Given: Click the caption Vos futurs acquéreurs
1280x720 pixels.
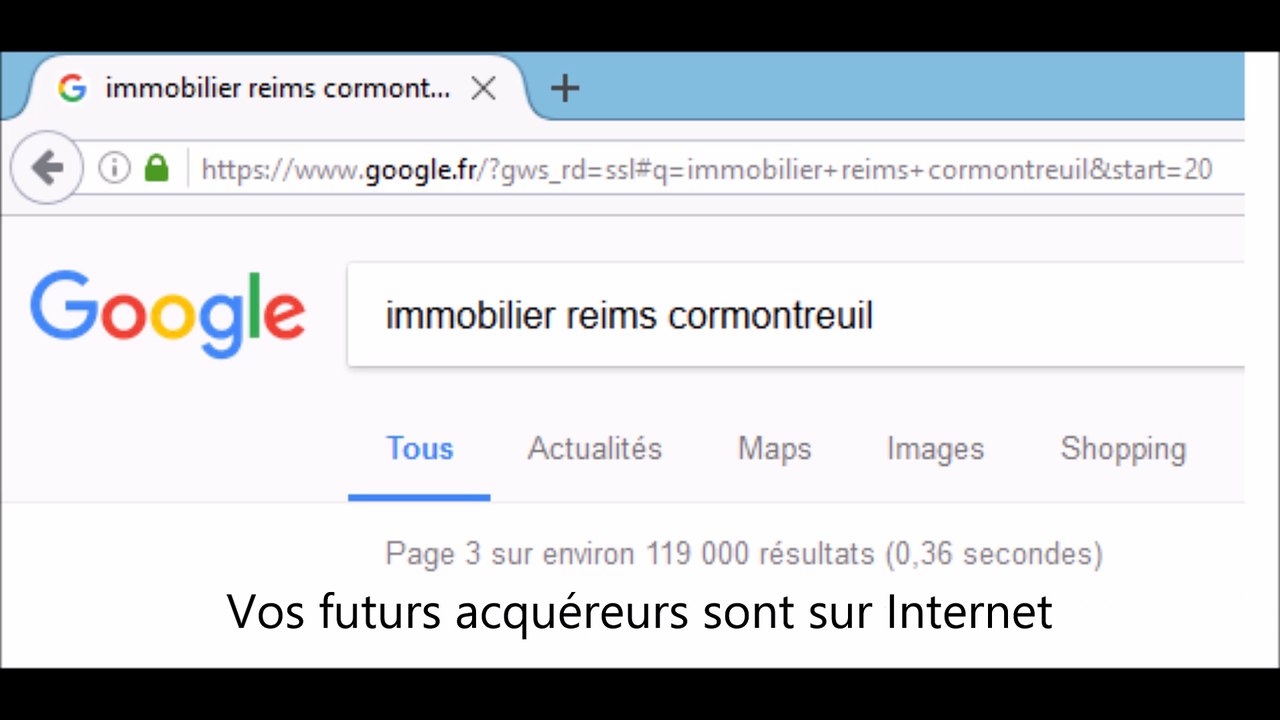Looking at the screenshot, I should (639, 612).
